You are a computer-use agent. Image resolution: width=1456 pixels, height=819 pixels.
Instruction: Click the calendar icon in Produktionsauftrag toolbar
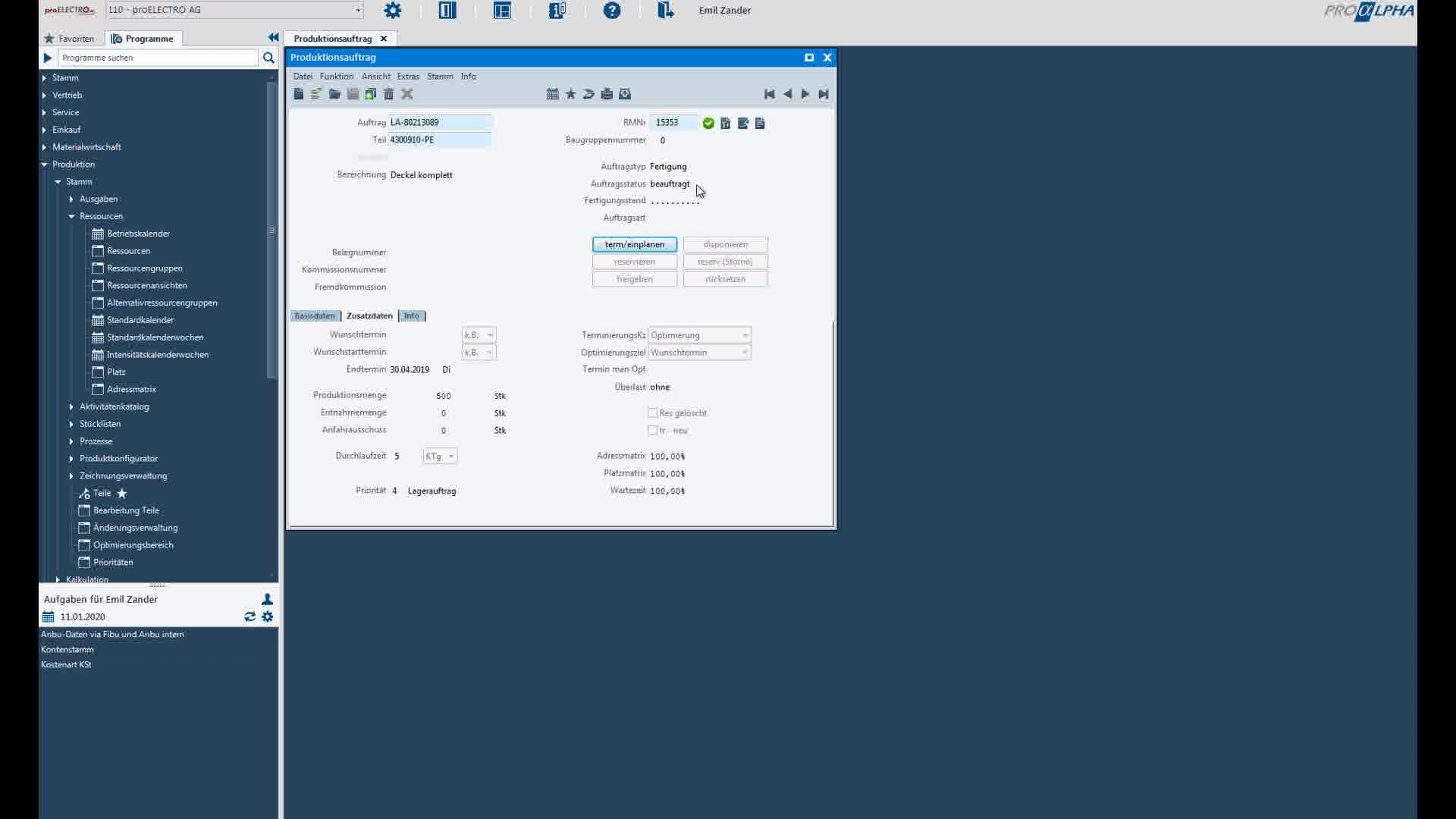pos(553,94)
